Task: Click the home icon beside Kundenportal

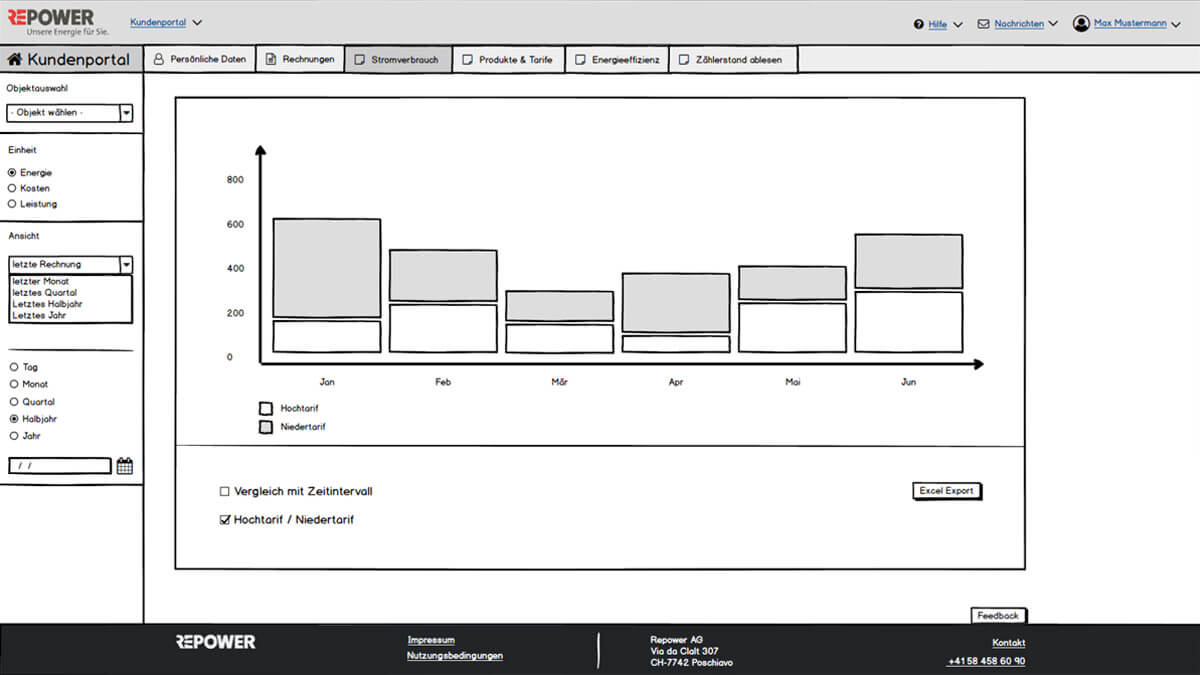Action: pyautogui.click(x=15, y=60)
